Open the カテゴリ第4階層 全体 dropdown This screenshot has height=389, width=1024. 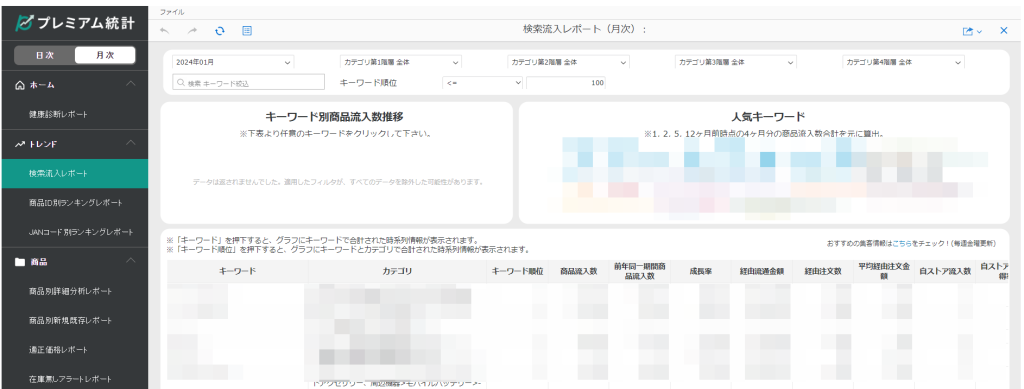(904, 63)
